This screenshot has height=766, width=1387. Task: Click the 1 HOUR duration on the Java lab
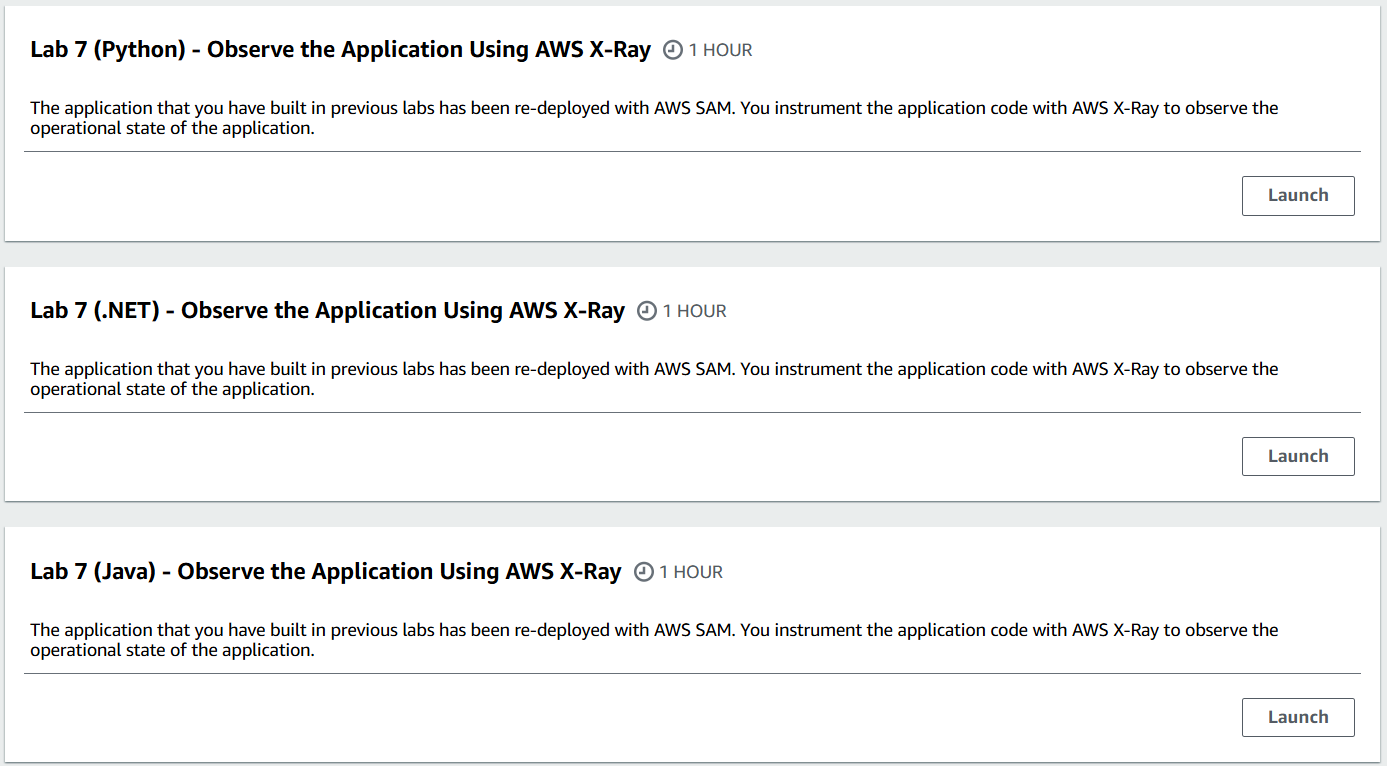pos(691,572)
